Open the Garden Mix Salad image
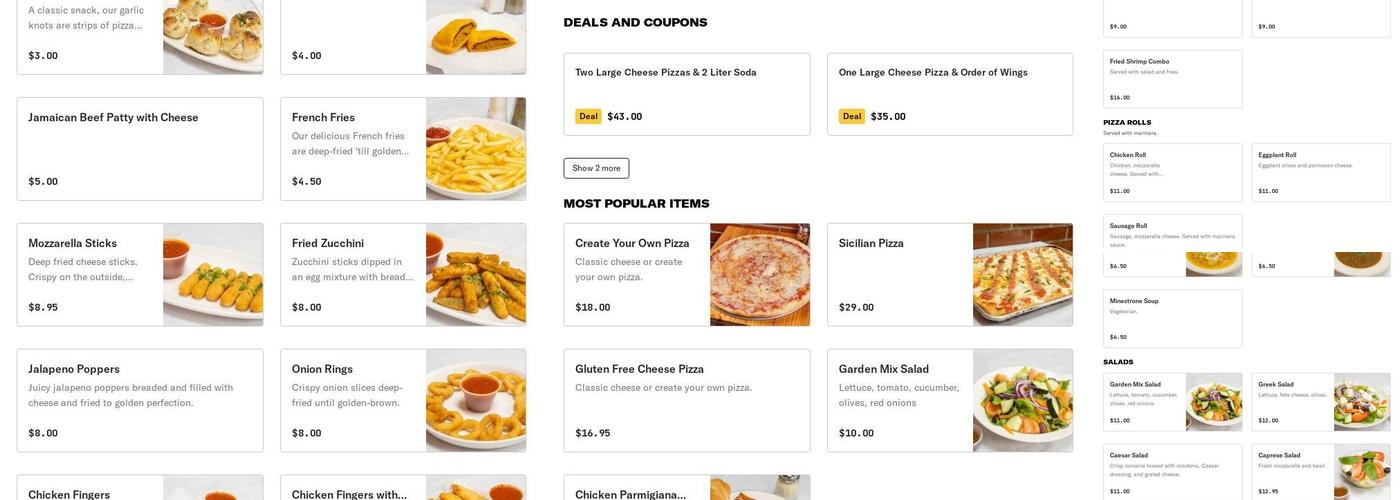 (x=1022, y=400)
